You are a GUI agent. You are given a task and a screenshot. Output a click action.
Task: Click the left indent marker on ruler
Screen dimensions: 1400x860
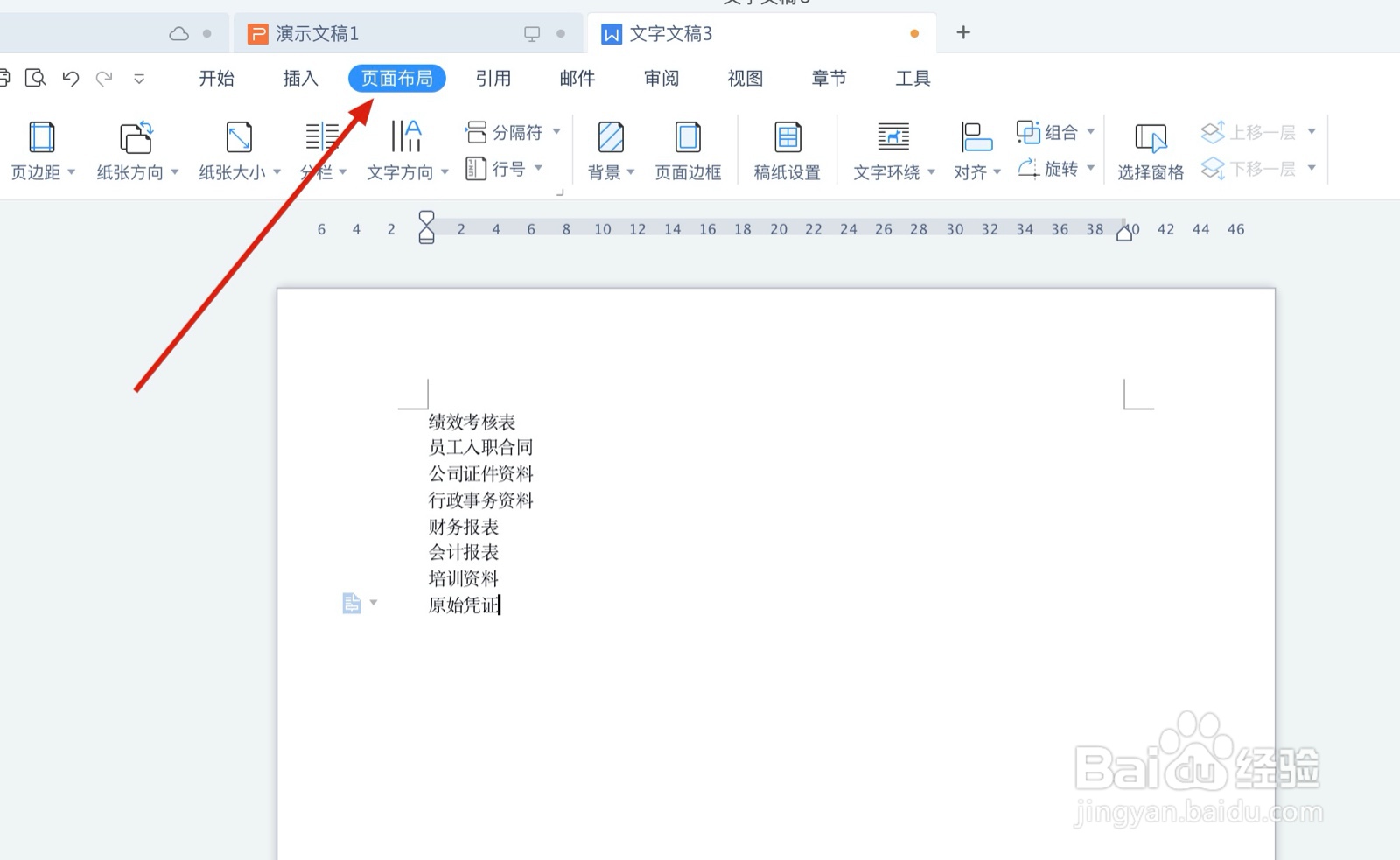pos(426,227)
